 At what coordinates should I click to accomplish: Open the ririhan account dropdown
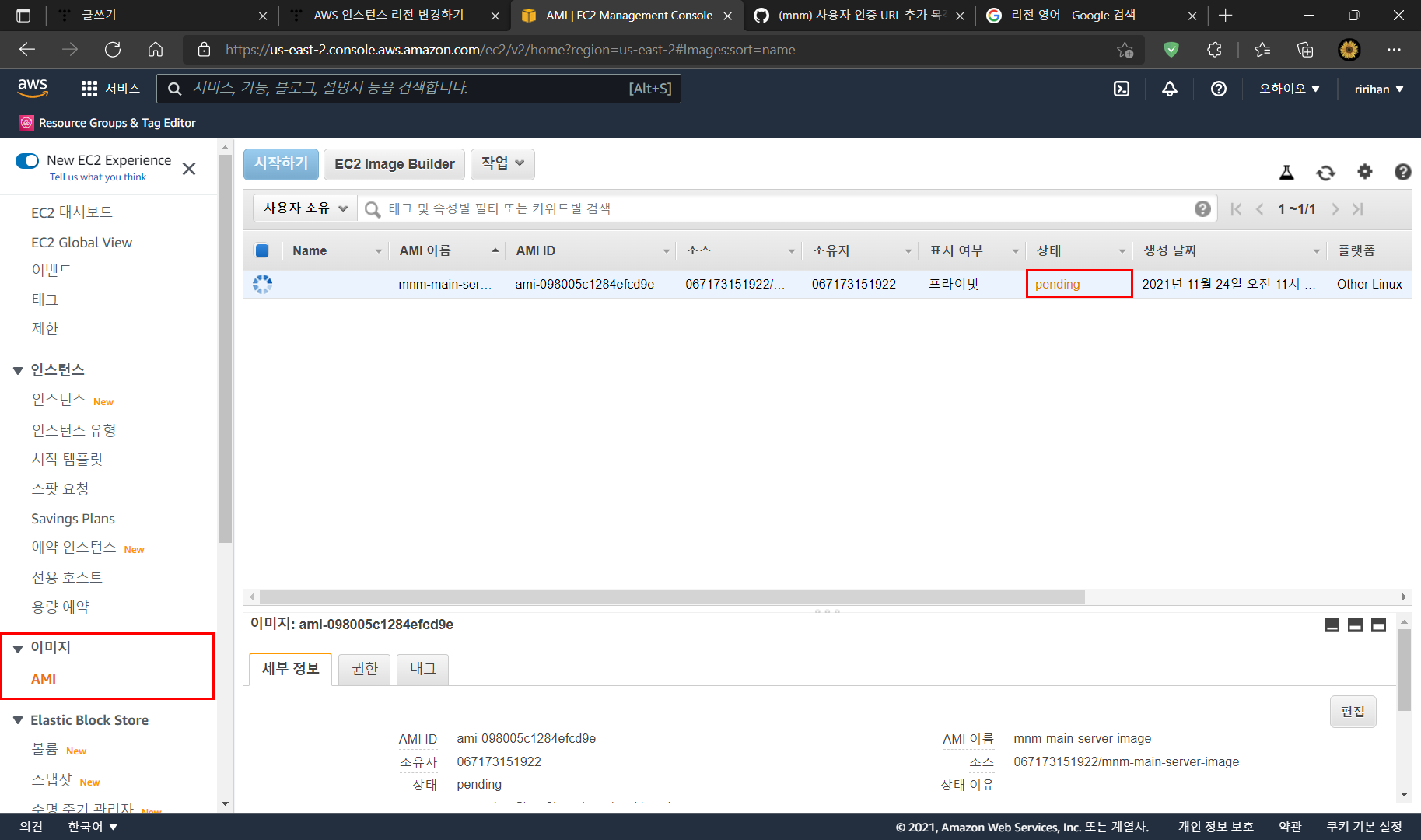pos(1378,89)
